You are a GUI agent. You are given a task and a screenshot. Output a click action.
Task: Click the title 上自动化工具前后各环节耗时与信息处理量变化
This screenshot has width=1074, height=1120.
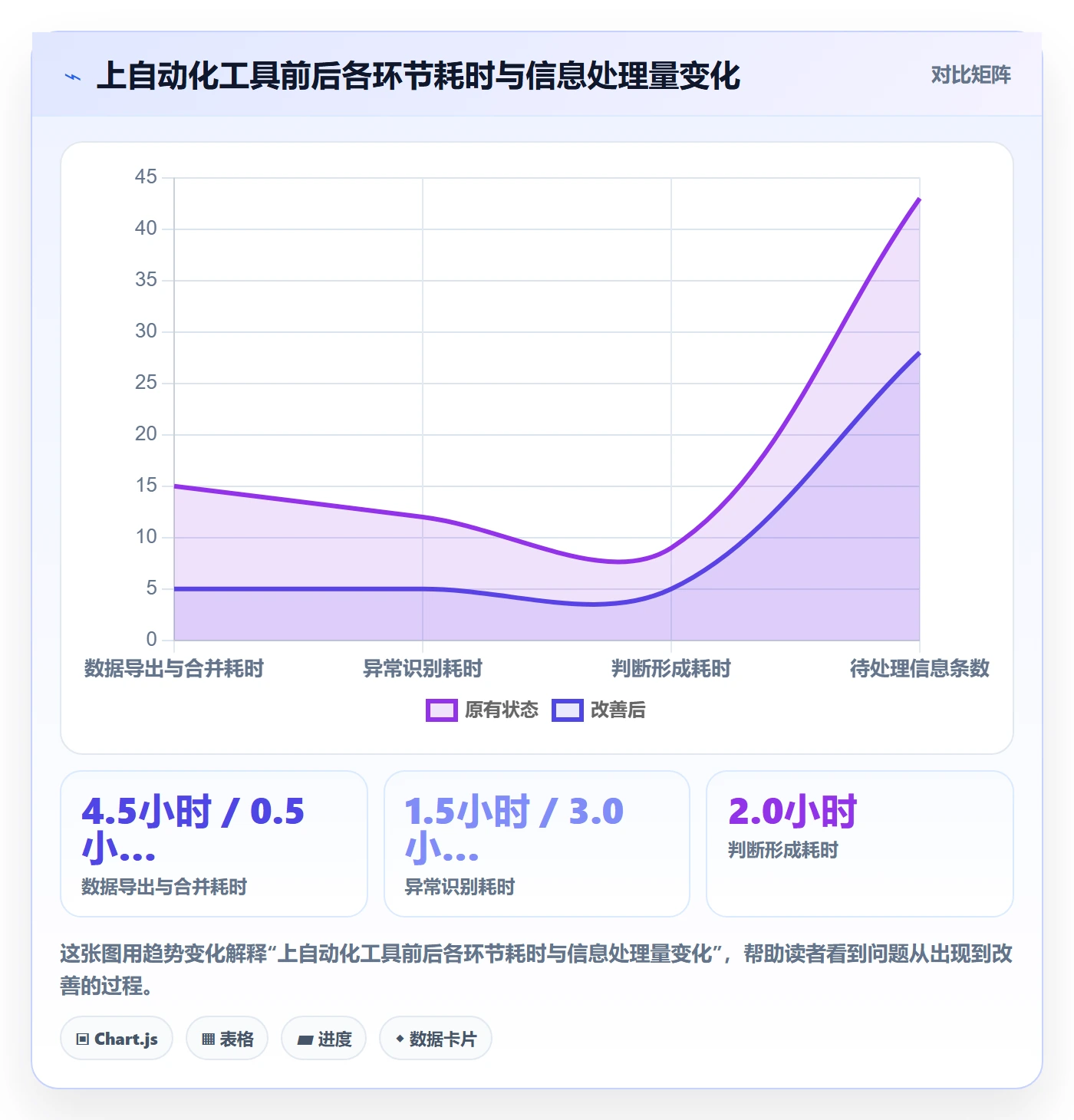(x=418, y=76)
